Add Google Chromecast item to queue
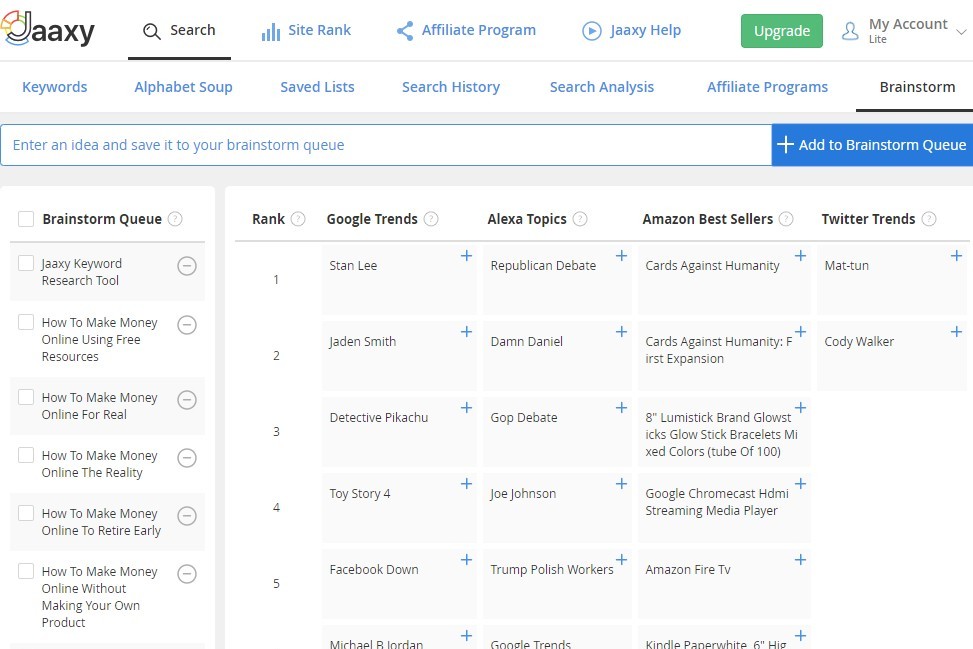The image size is (973, 649). 800,484
